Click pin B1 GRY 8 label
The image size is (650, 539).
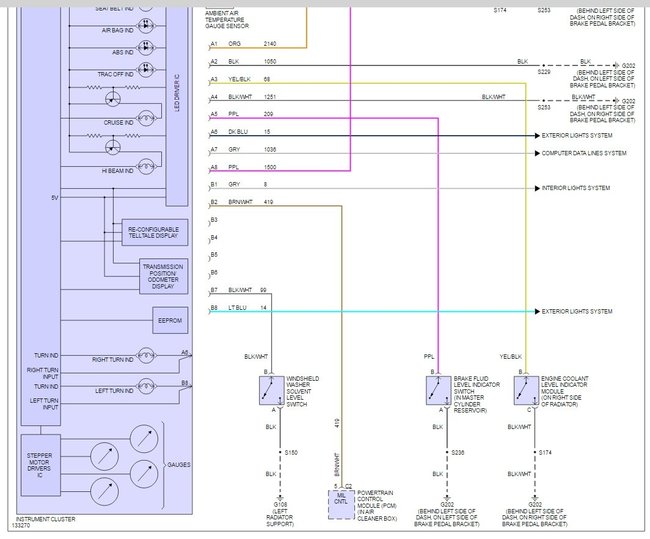tap(238, 184)
